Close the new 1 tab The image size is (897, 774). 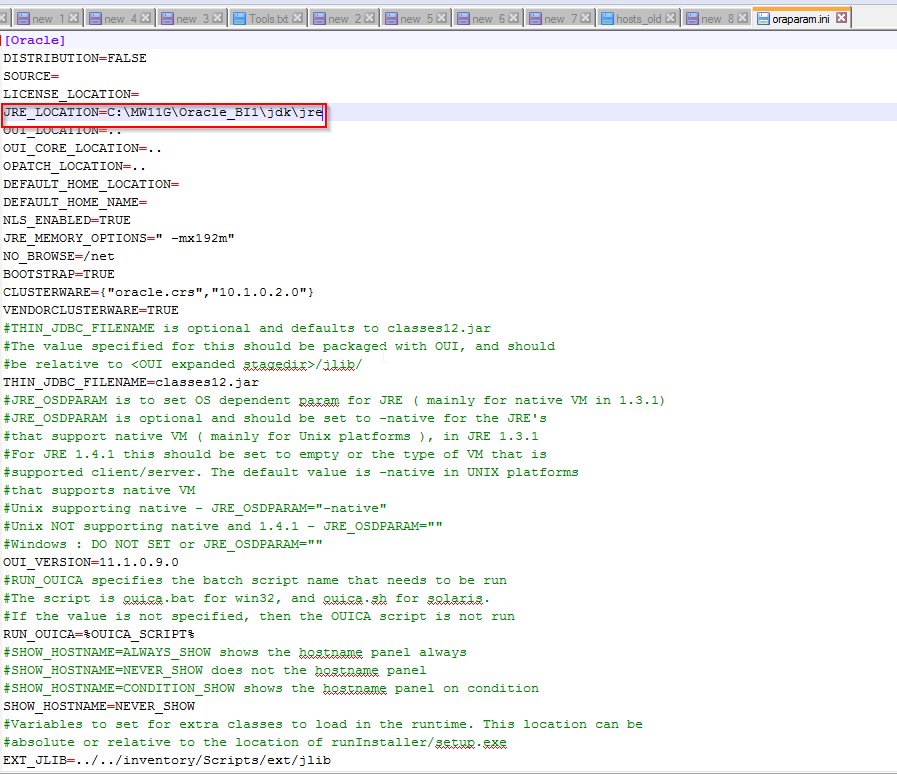tap(73, 18)
